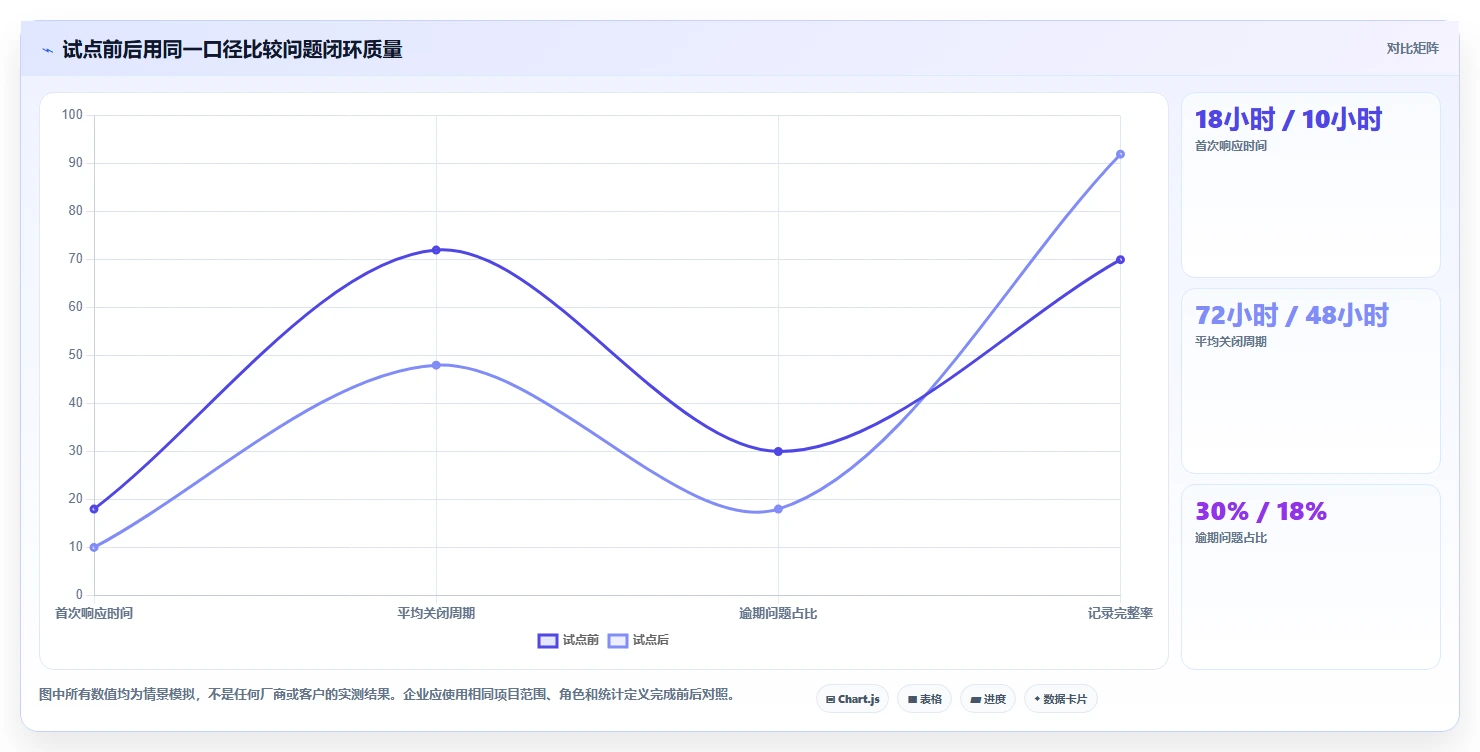This screenshot has height=752, width=1480.
Task: Click the 30% / 18% card value
Action: 1261,512
